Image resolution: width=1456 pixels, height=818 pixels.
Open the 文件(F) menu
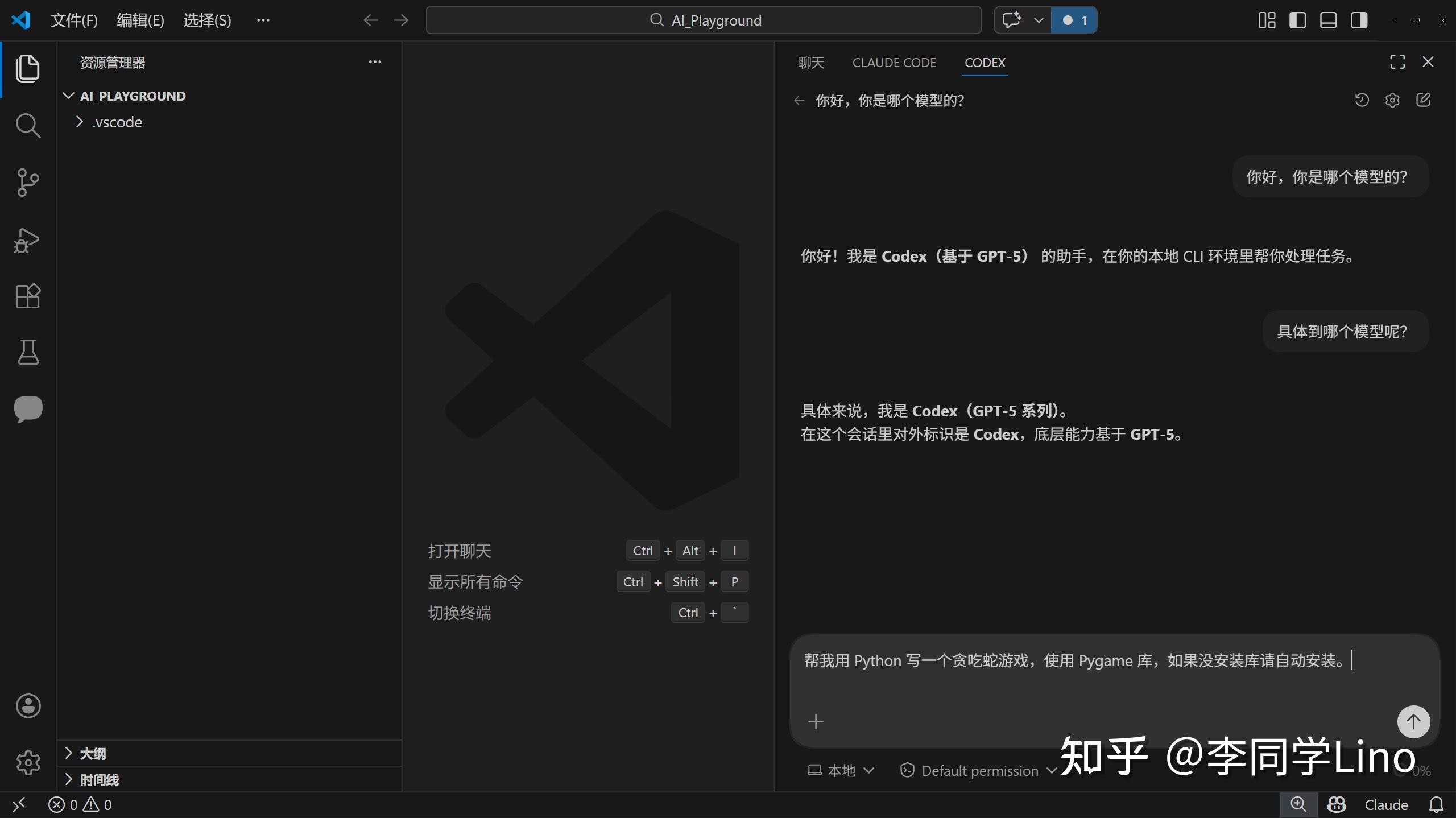pyautogui.click(x=74, y=20)
